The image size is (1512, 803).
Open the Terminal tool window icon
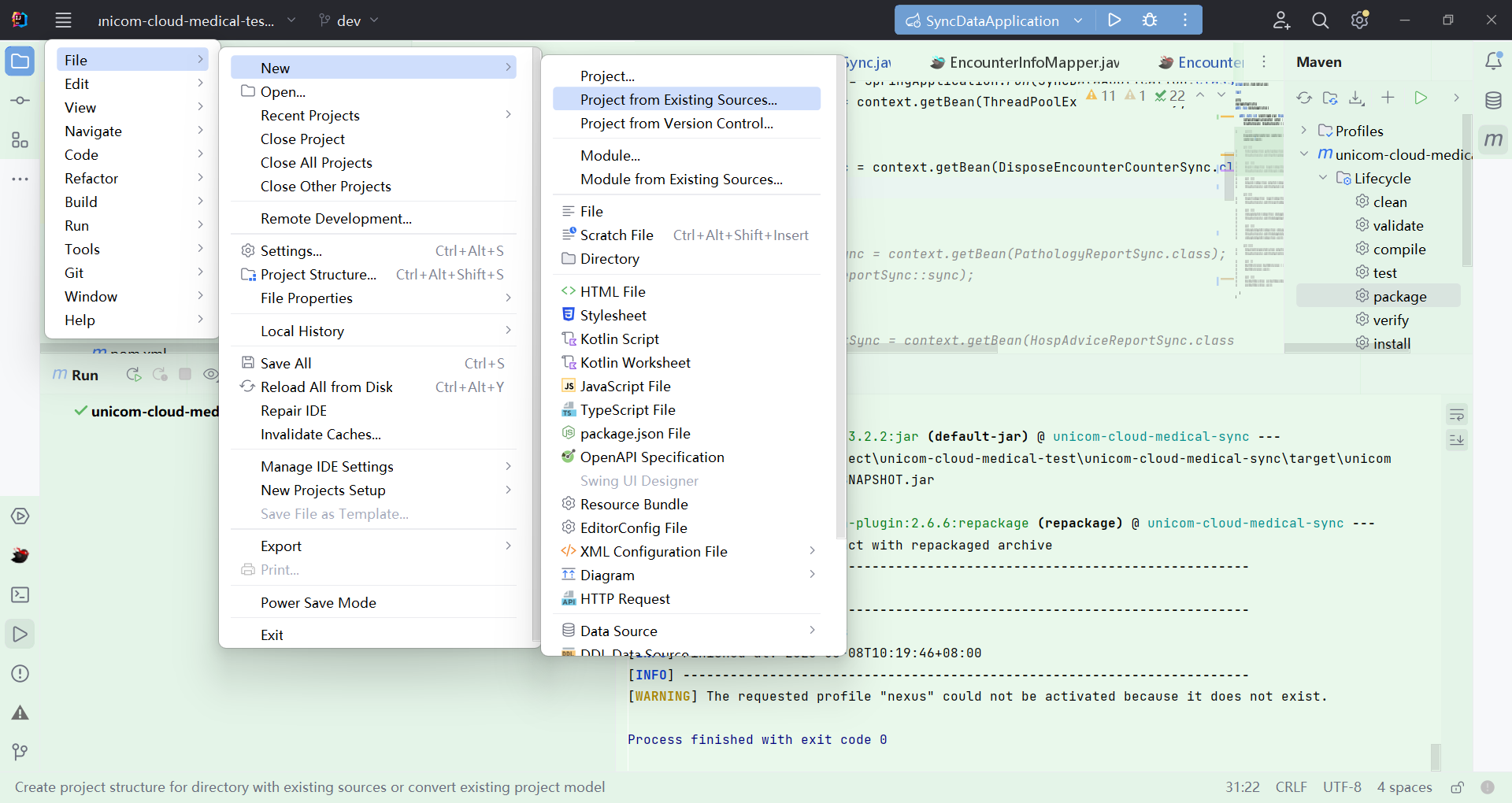pos(20,595)
